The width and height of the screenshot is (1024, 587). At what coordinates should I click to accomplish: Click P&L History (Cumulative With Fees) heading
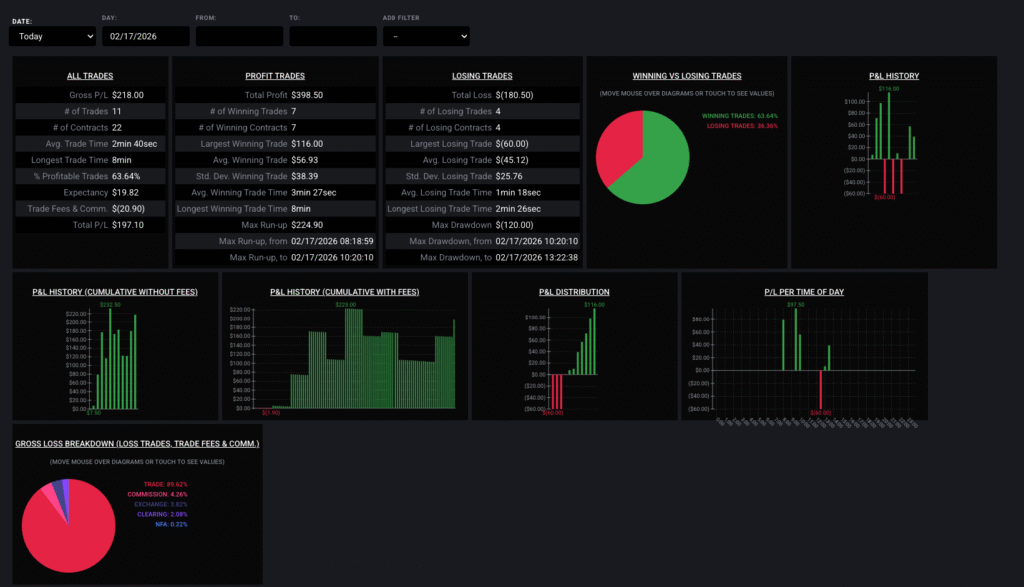pos(344,292)
